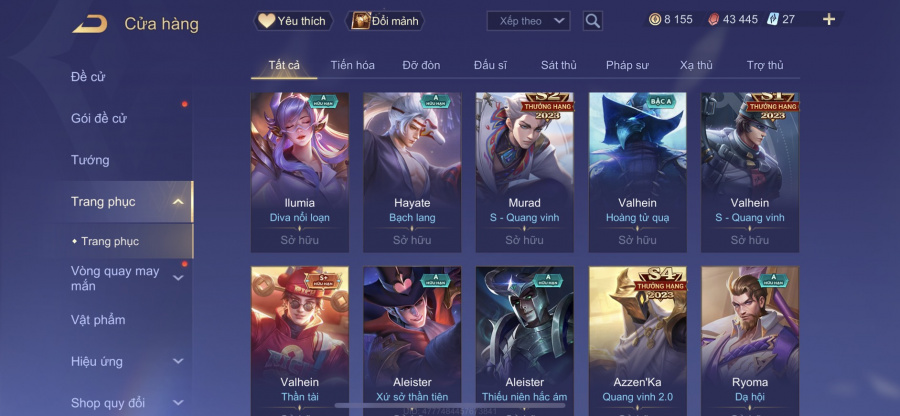The width and height of the screenshot is (900, 416).
Task: Tap the golden back arrow icon
Action: tap(90, 24)
